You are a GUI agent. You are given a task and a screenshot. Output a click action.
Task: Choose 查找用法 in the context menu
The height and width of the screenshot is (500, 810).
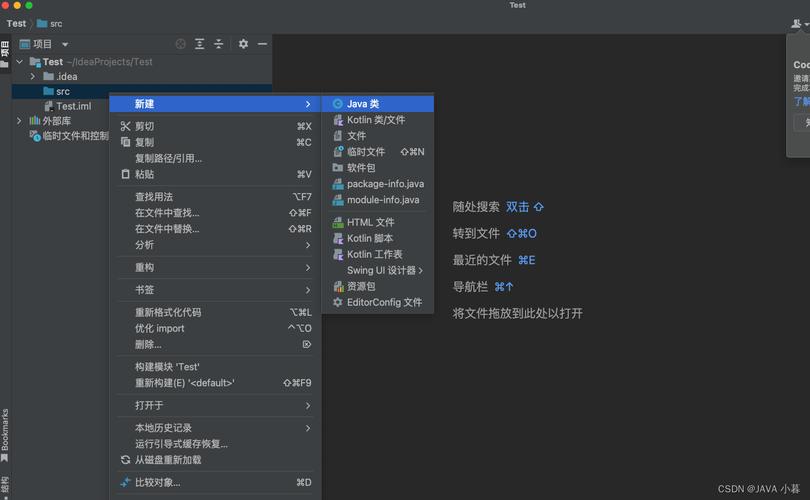pos(215,196)
